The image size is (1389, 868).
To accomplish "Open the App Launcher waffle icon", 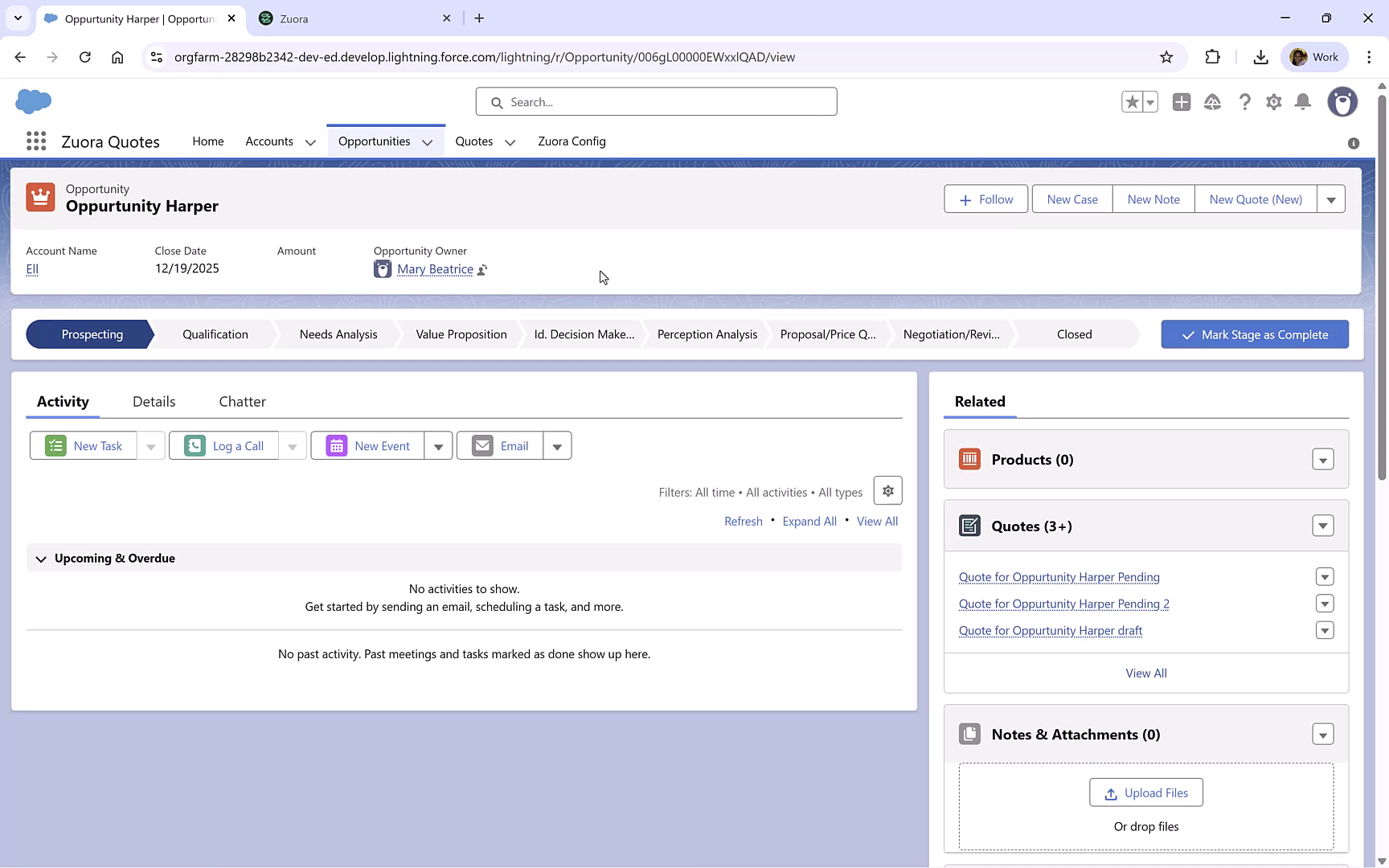I will pos(35,141).
